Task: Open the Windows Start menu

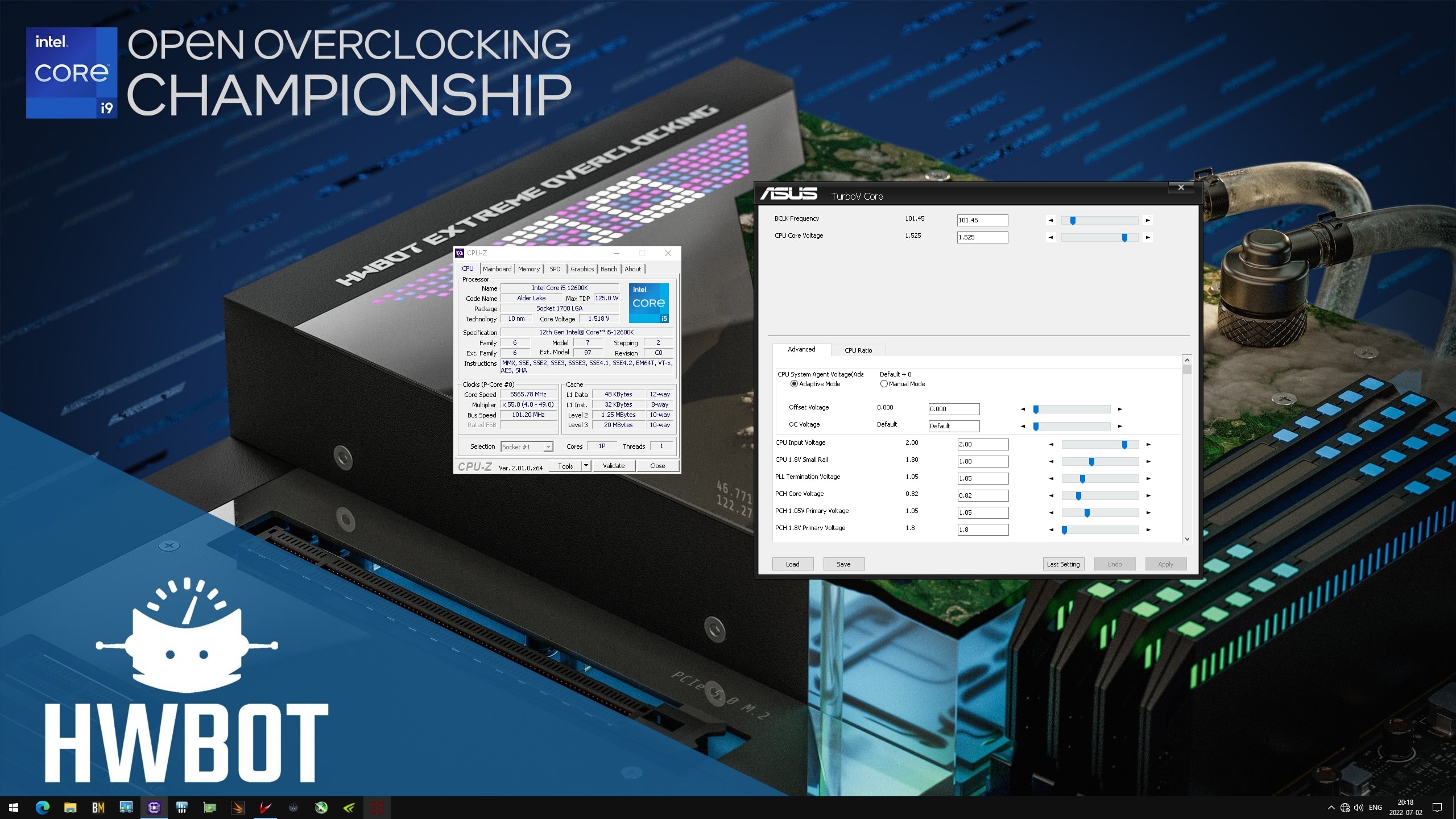Action: (x=14, y=808)
